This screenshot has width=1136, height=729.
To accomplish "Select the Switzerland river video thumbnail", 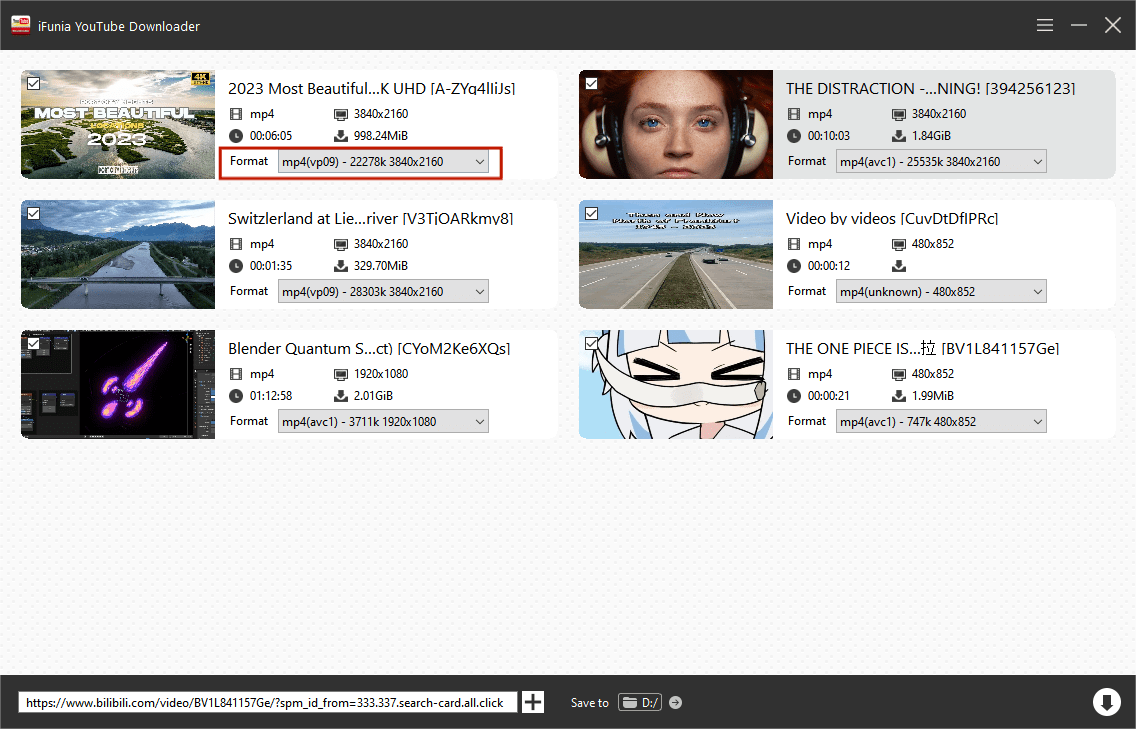I will (x=118, y=254).
